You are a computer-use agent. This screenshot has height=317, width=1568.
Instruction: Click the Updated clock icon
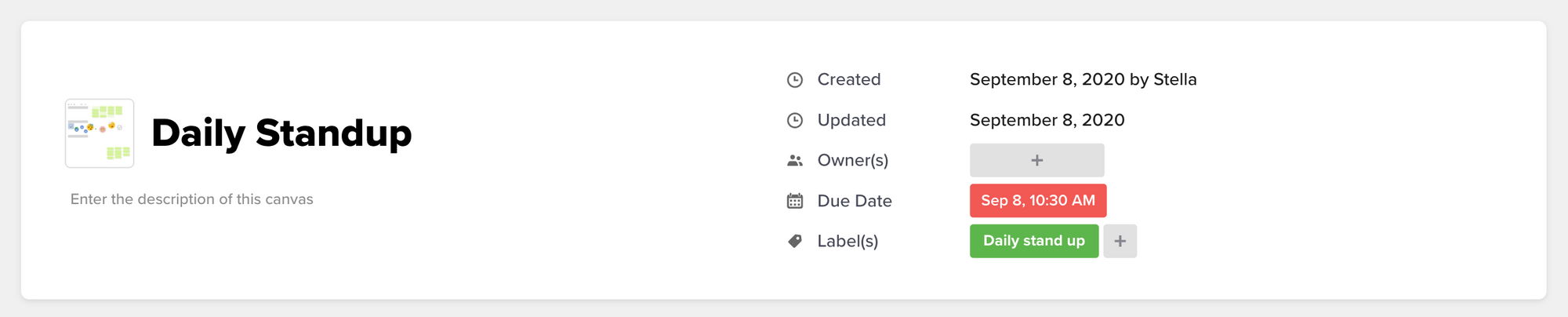click(x=795, y=120)
